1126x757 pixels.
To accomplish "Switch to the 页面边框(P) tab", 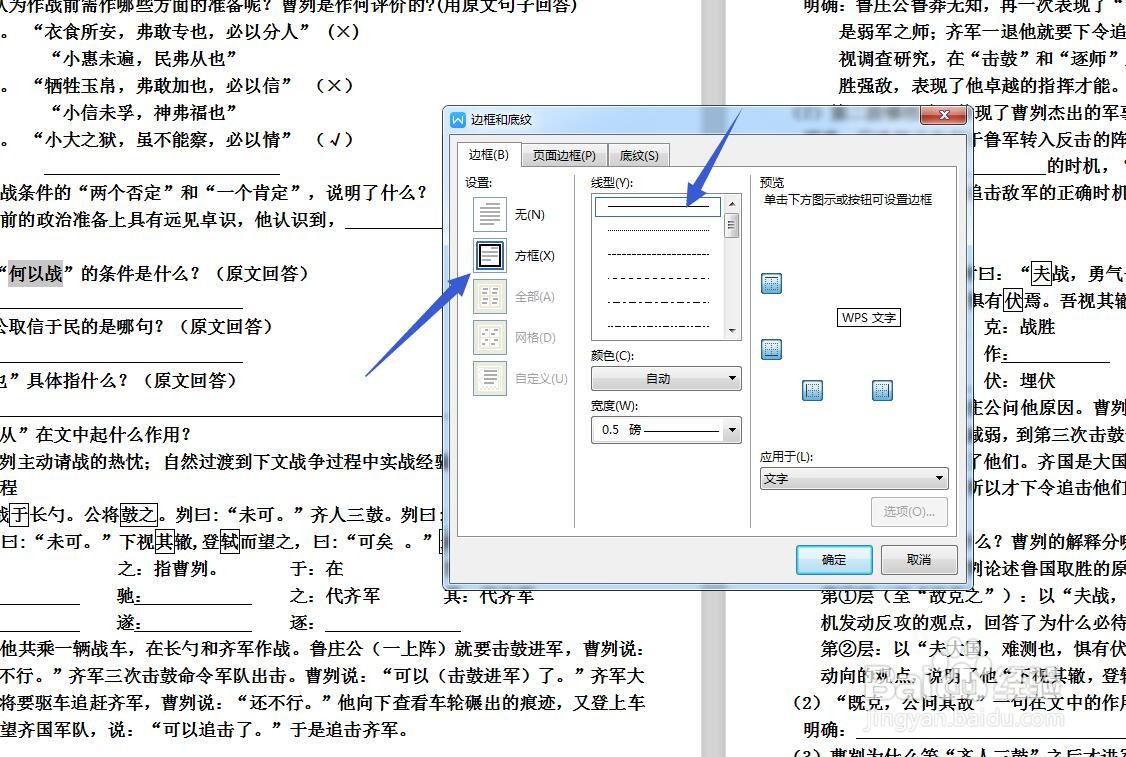I will pos(562,155).
